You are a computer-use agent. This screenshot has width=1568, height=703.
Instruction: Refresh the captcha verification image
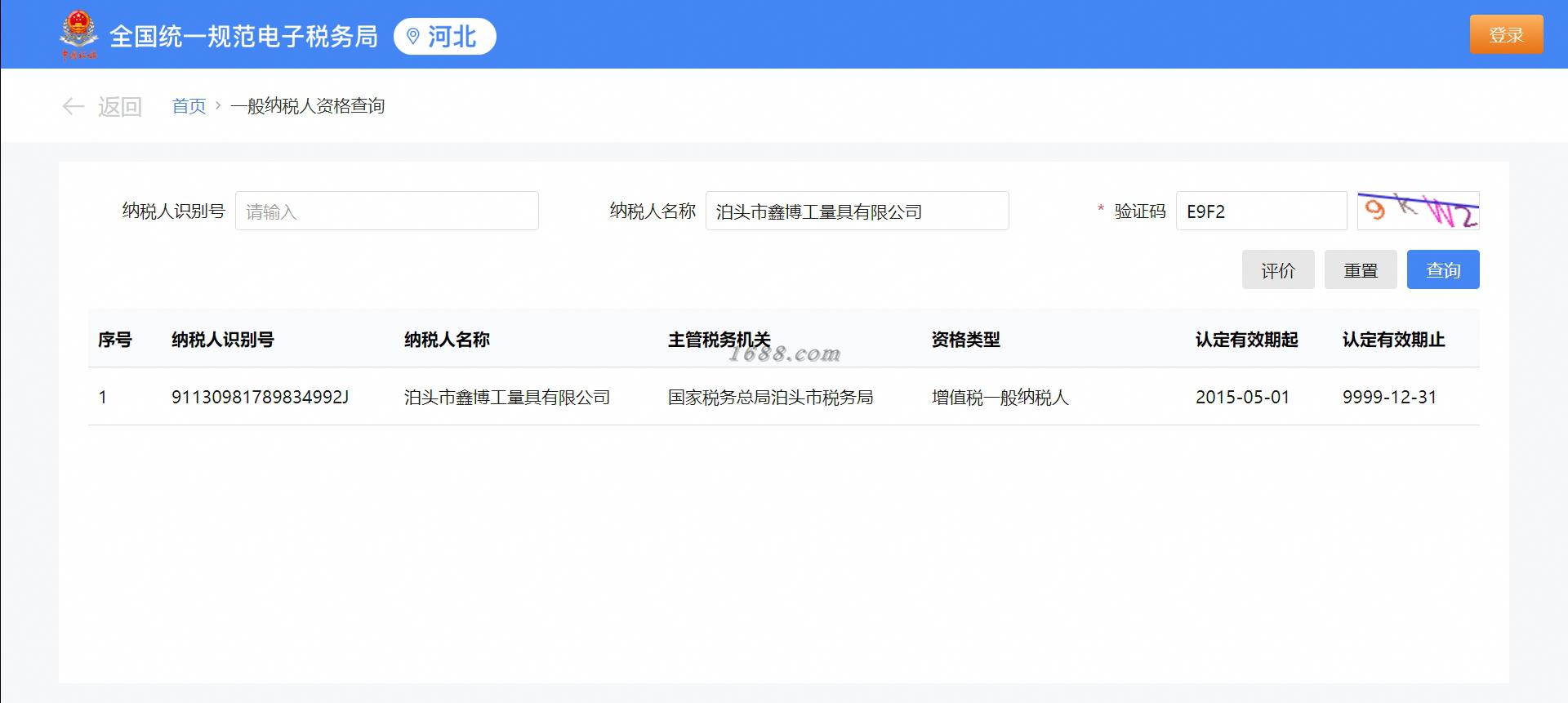click(x=1418, y=211)
